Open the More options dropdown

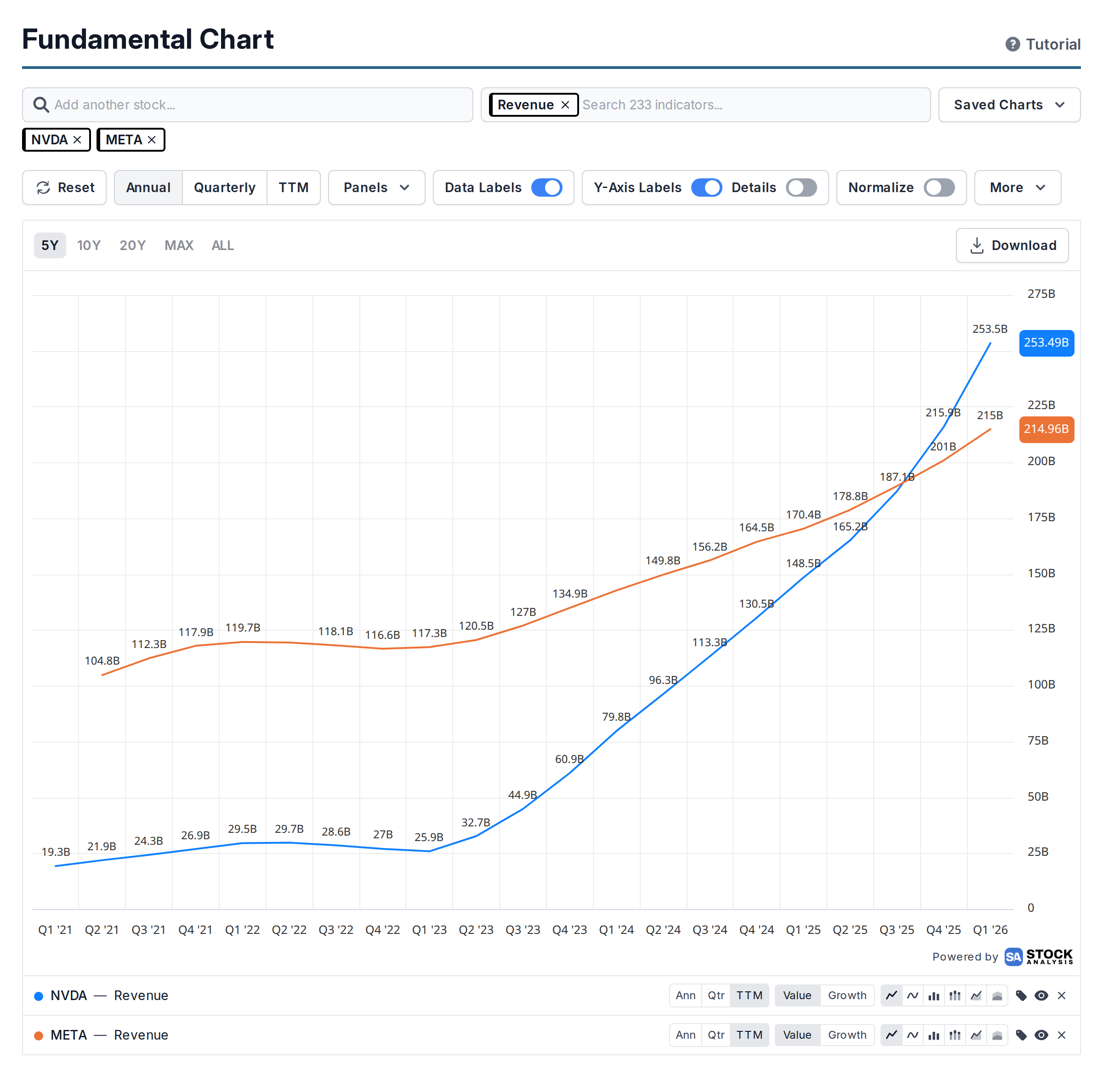click(x=1018, y=188)
